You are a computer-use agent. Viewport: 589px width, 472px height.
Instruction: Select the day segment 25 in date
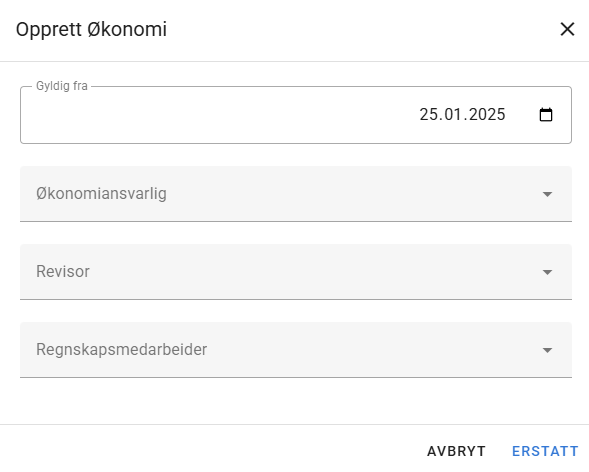pos(428,115)
